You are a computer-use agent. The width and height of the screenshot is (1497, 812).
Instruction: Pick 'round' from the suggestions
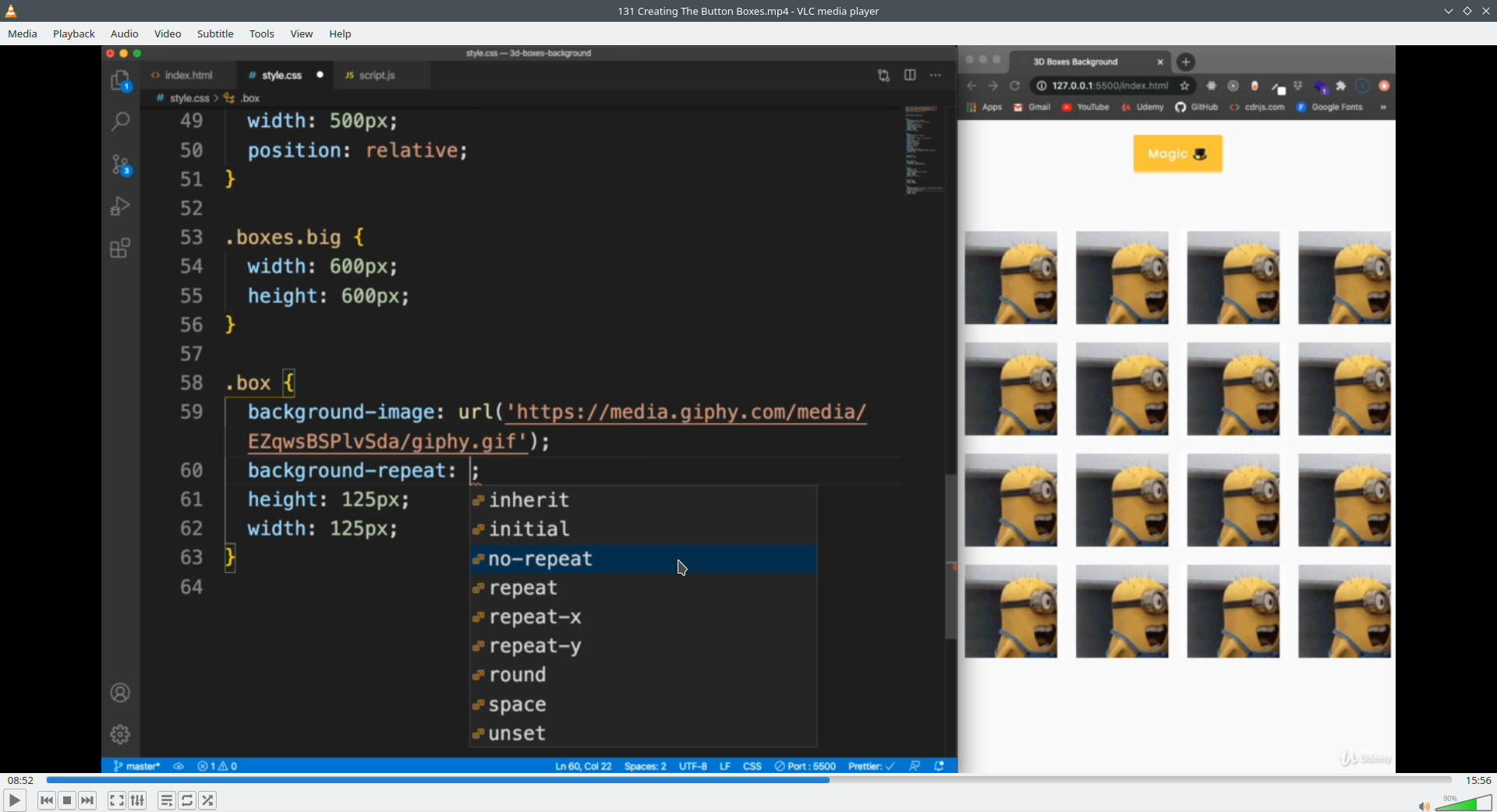[643, 675]
